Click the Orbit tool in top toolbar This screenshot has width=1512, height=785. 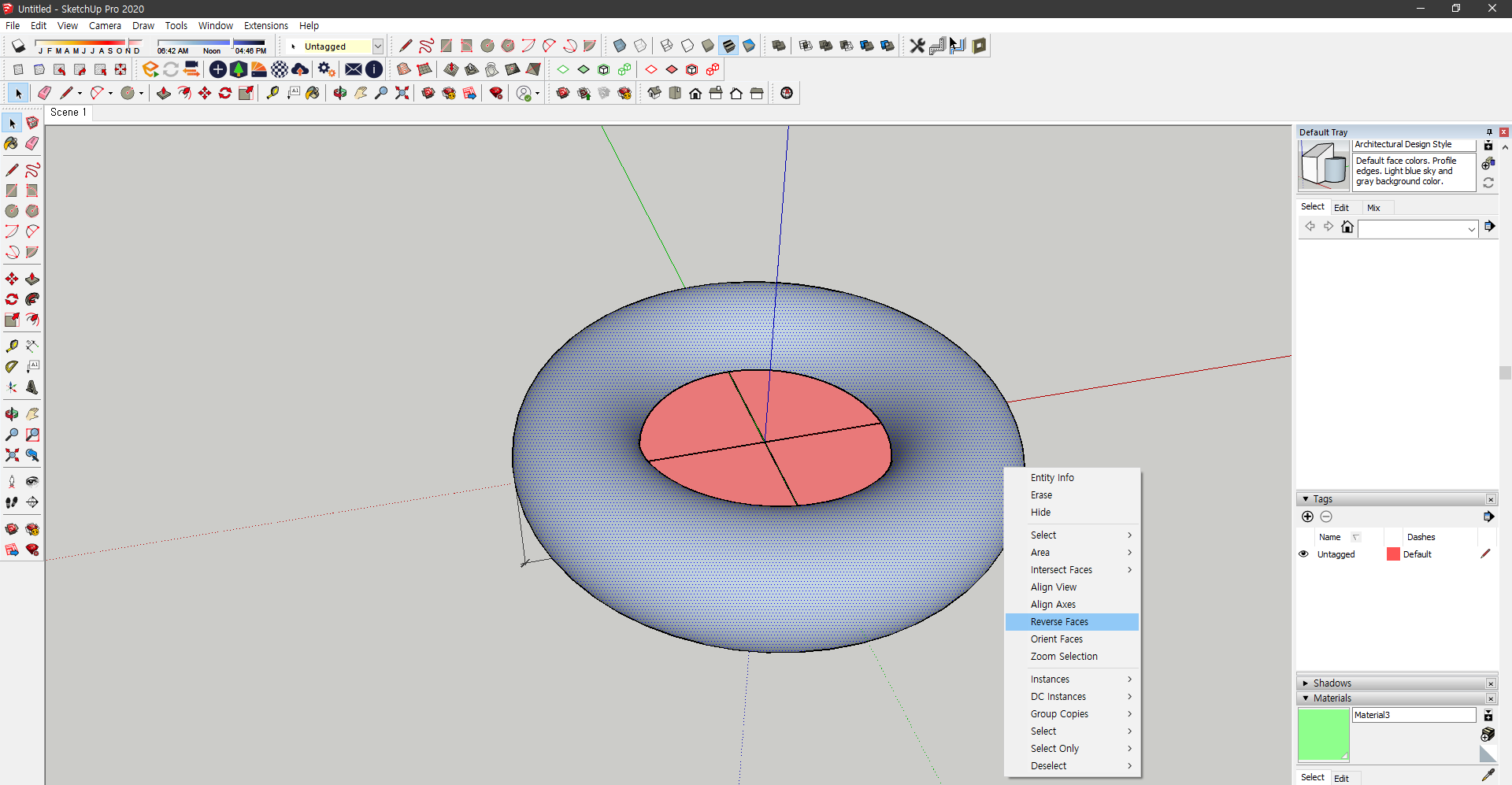340,93
